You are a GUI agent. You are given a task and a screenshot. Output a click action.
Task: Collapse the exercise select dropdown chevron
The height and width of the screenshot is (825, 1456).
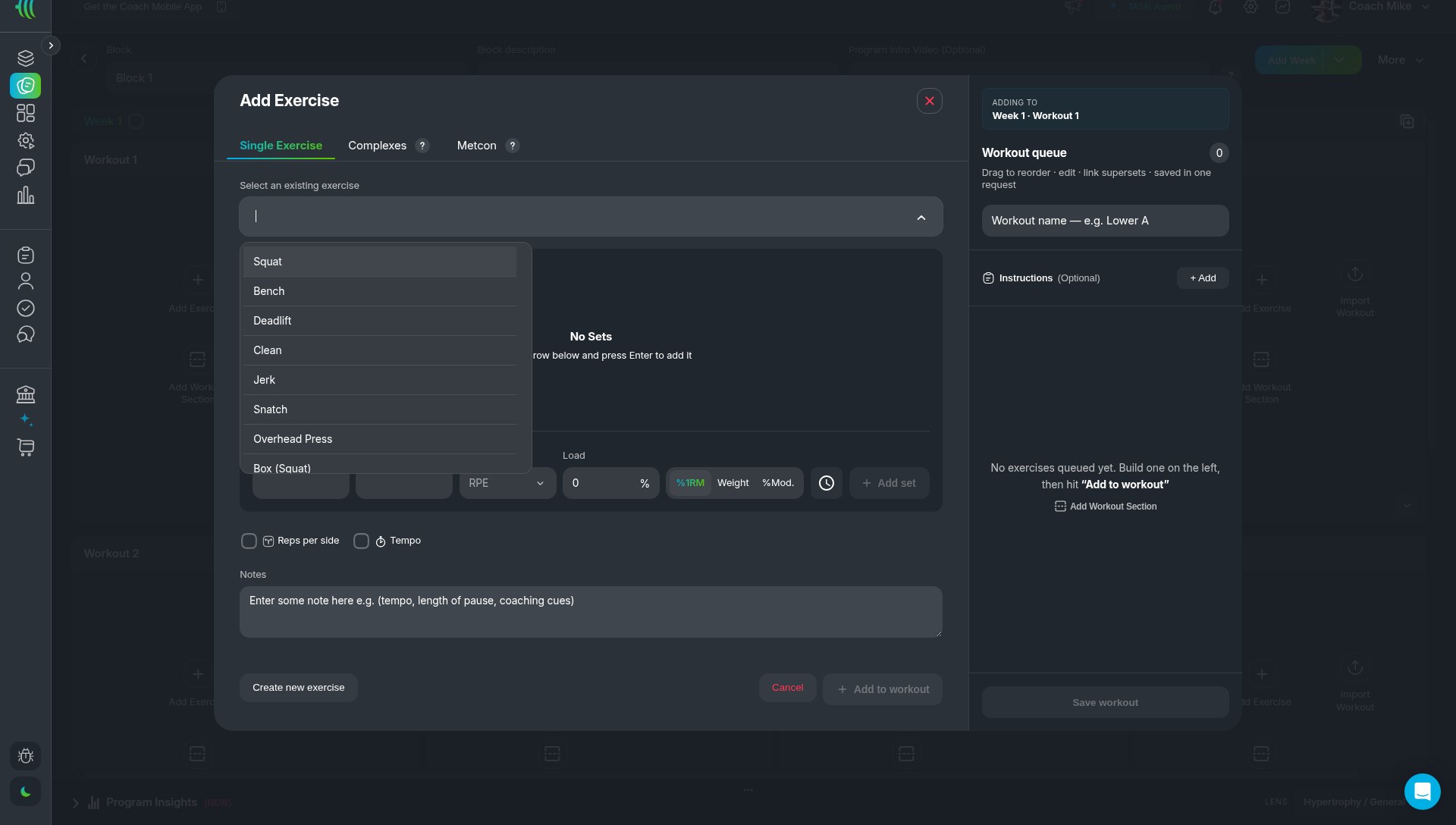[921, 218]
